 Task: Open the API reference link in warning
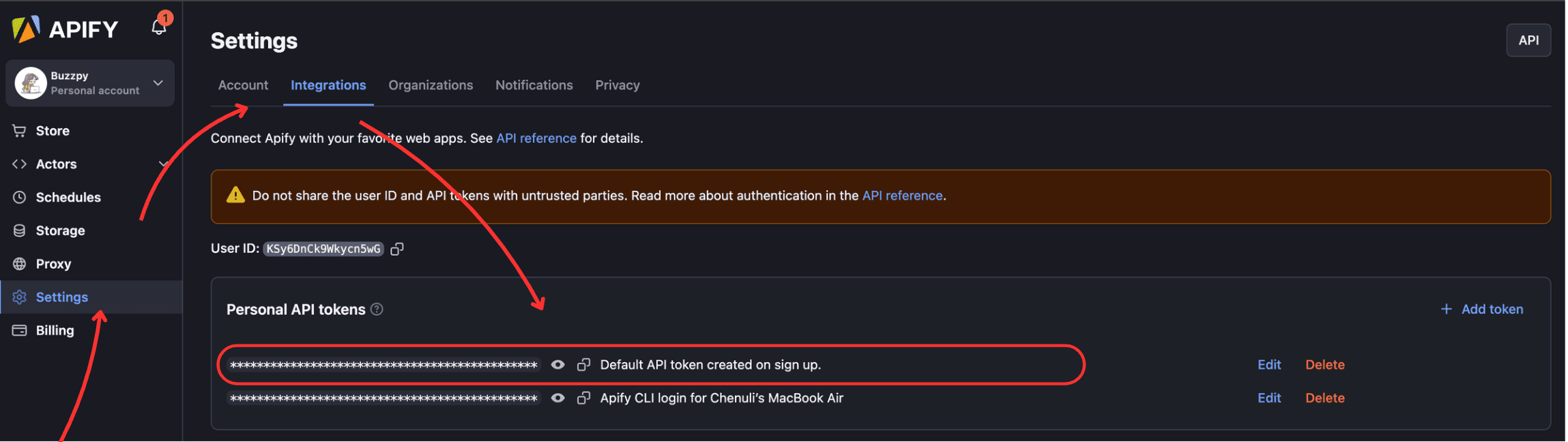(902, 195)
